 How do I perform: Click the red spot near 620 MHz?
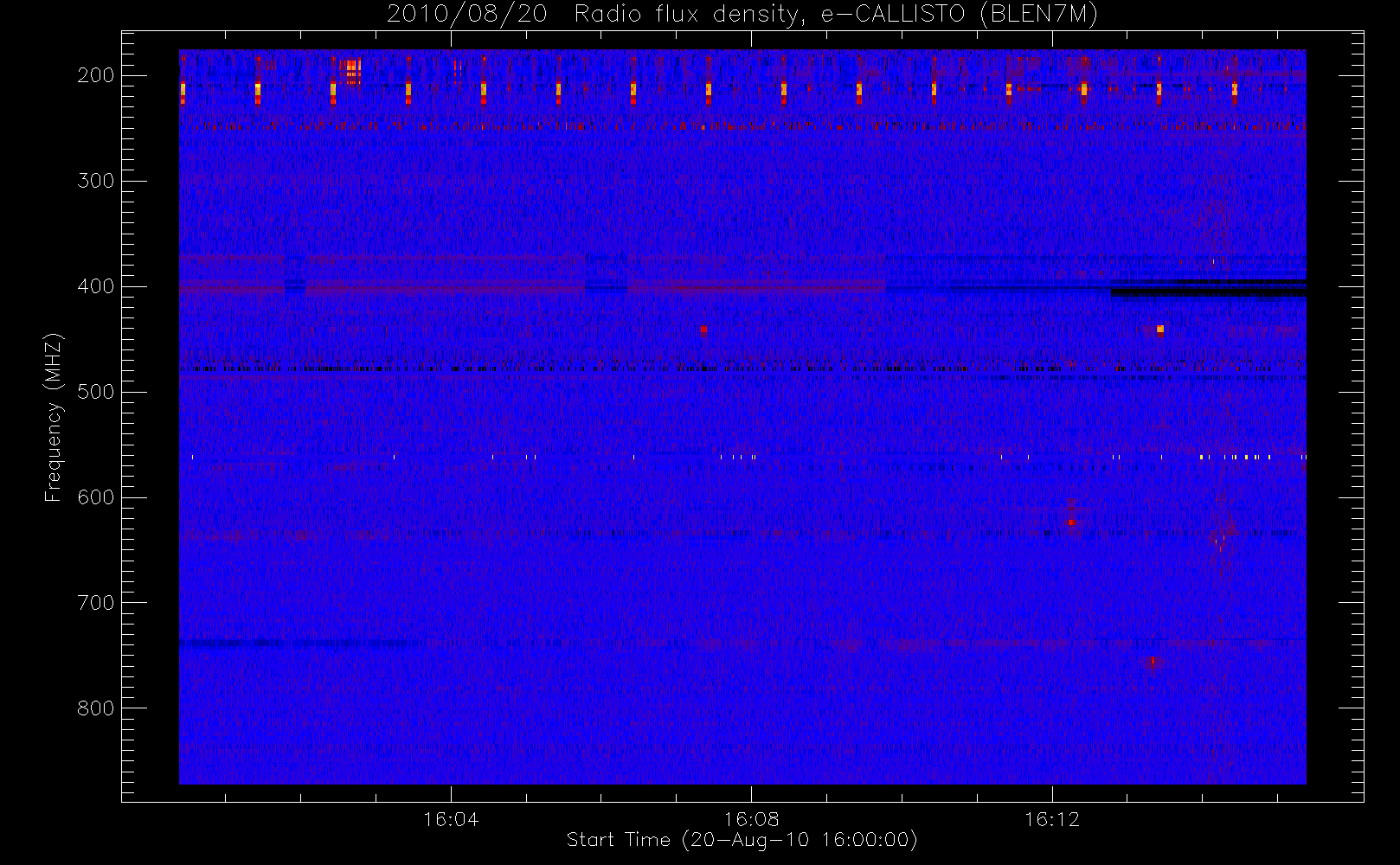(1071, 522)
